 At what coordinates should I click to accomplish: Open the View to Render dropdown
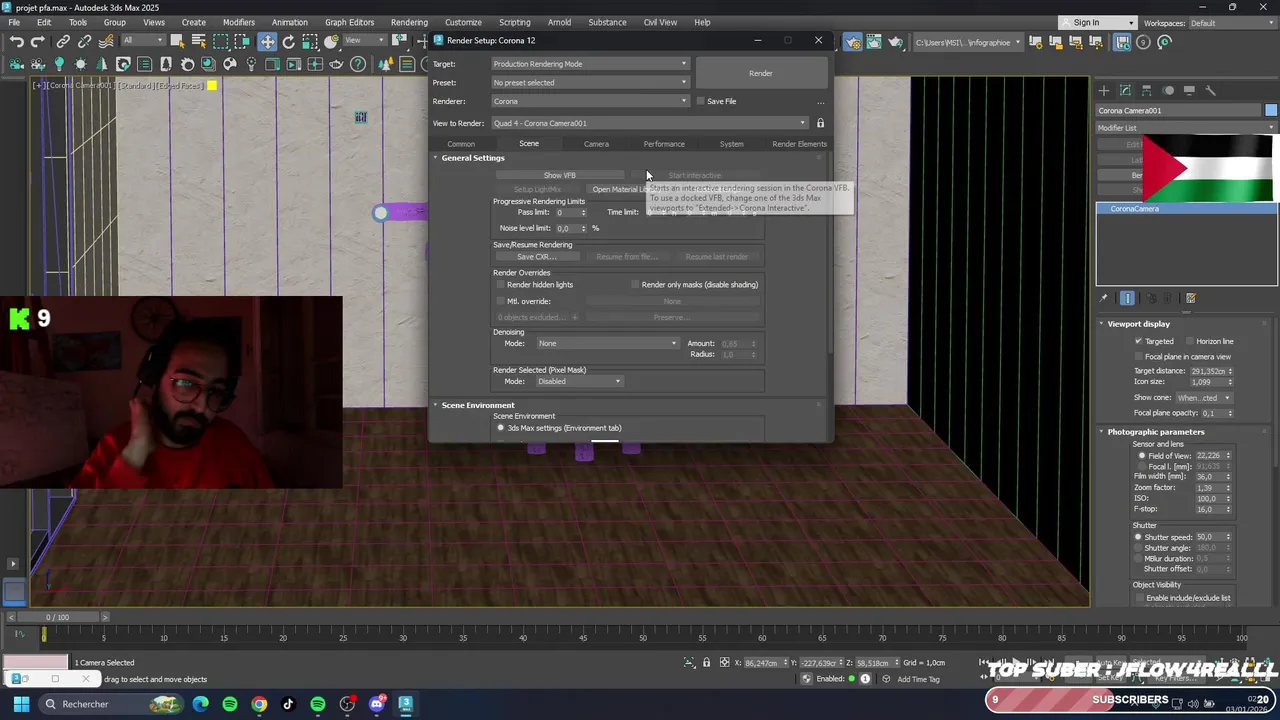click(649, 123)
